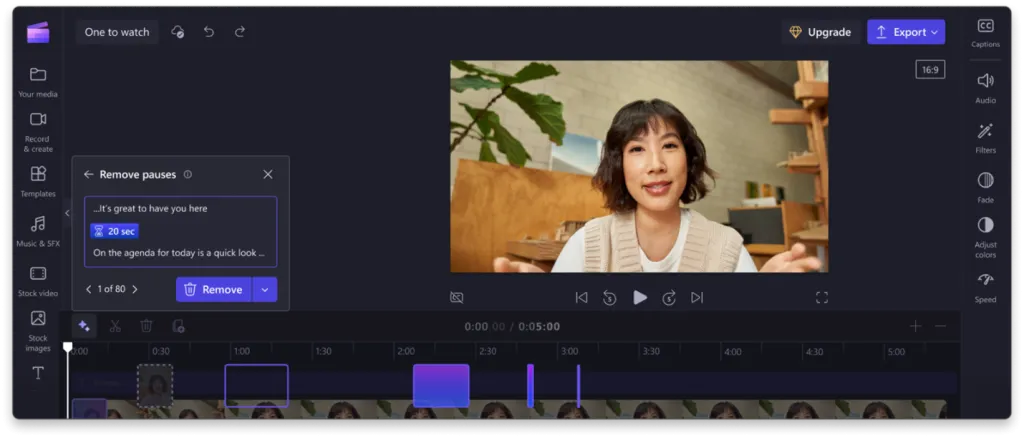The image size is (1024, 438).
Task: Collapse the left sidebar panel arrow
Action: coord(67,213)
